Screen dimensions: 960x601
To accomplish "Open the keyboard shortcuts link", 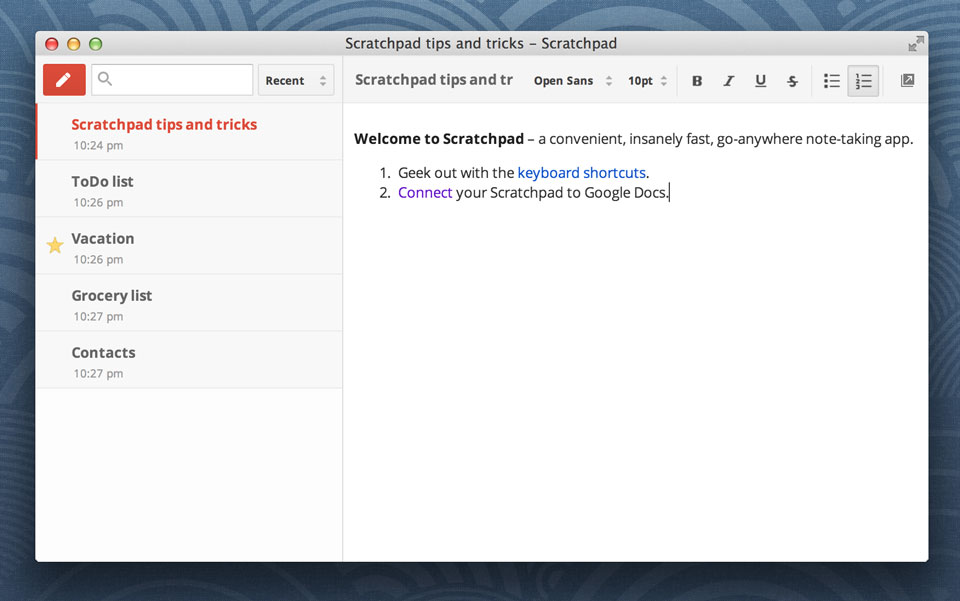I will tap(582, 173).
